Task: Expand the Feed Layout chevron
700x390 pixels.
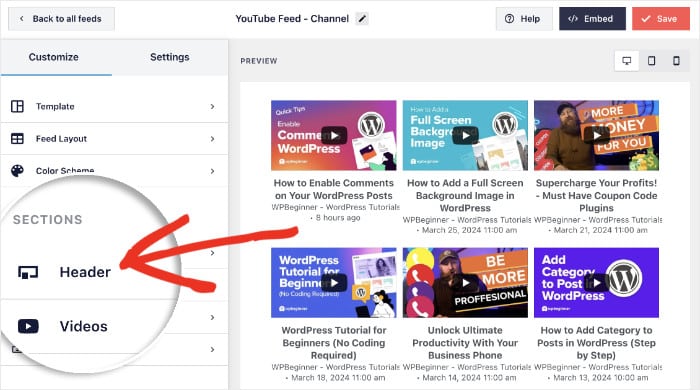Action: pos(212,139)
